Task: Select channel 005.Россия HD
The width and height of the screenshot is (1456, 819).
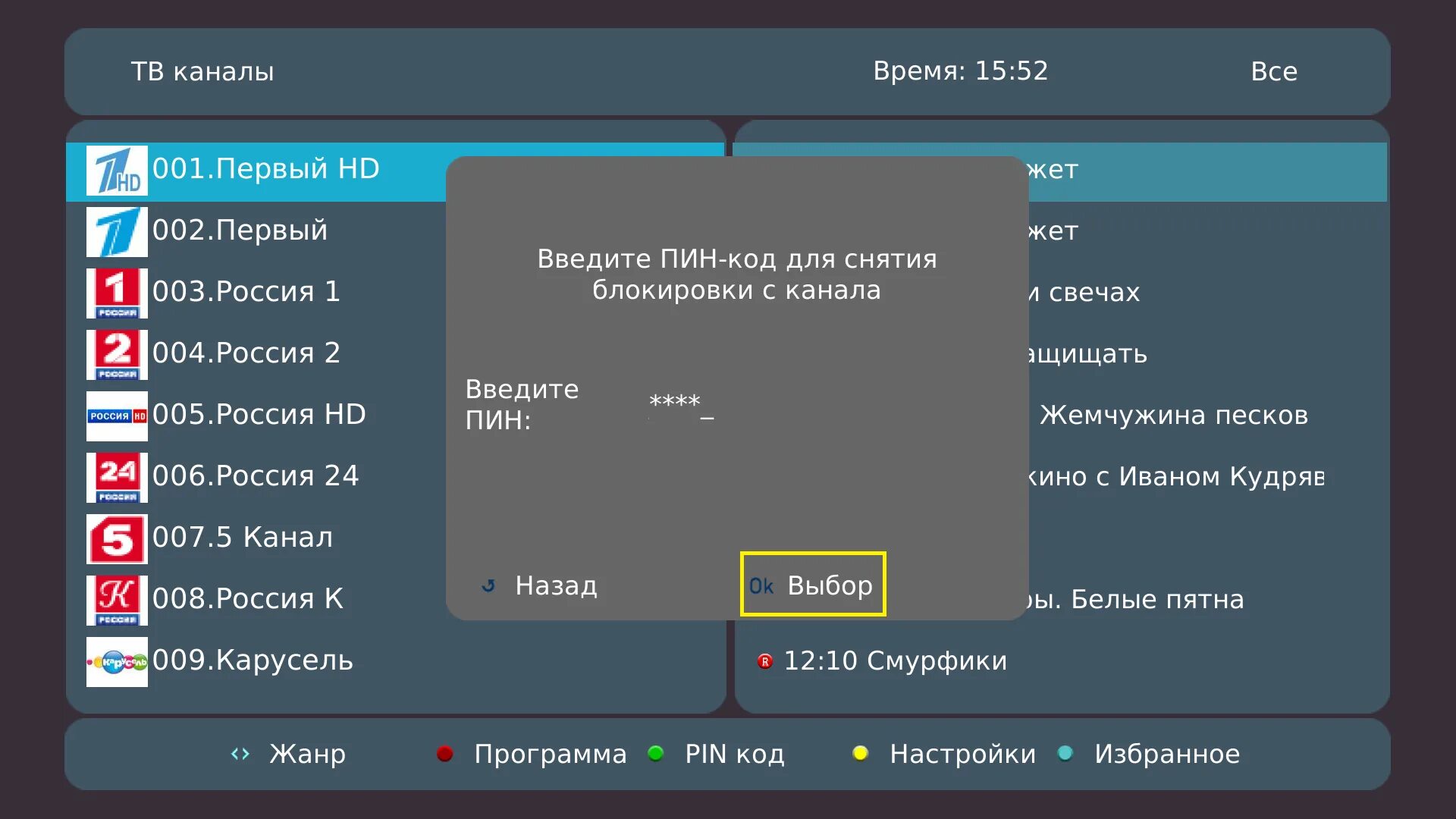Action: [259, 415]
